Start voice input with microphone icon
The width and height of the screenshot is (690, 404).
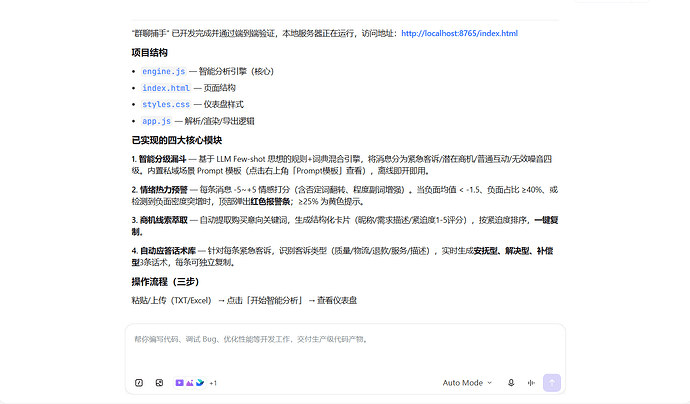(511, 383)
